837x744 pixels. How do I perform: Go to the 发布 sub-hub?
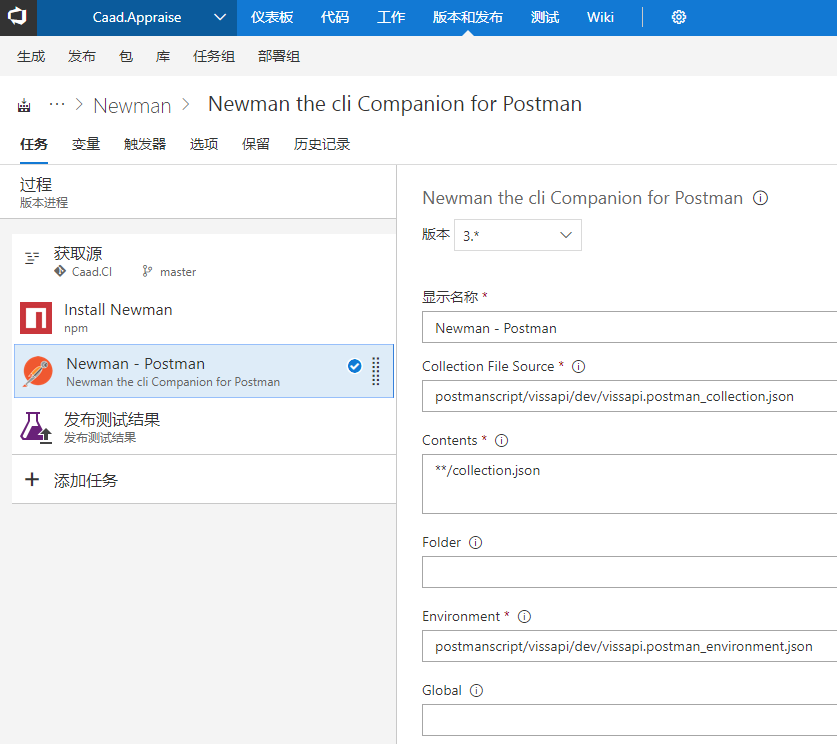tap(82, 56)
